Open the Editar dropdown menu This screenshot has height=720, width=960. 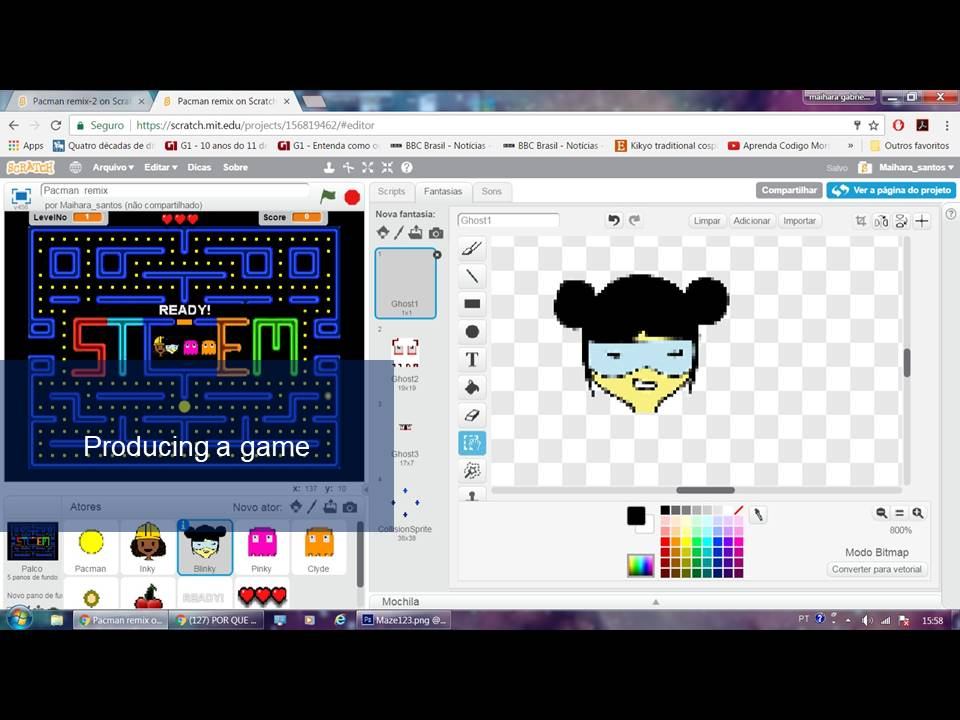pyautogui.click(x=160, y=167)
